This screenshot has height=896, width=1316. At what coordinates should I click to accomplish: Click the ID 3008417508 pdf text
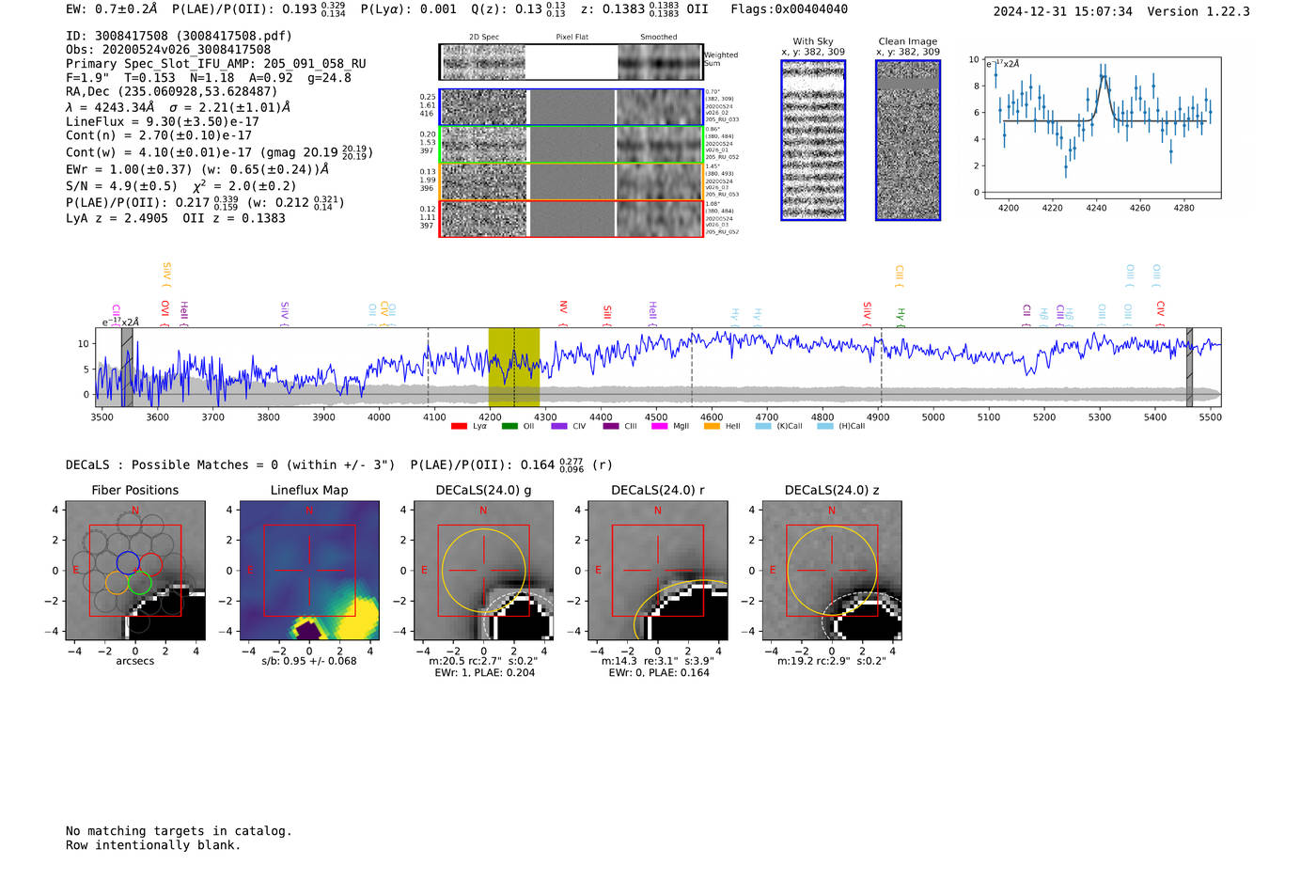(x=179, y=36)
